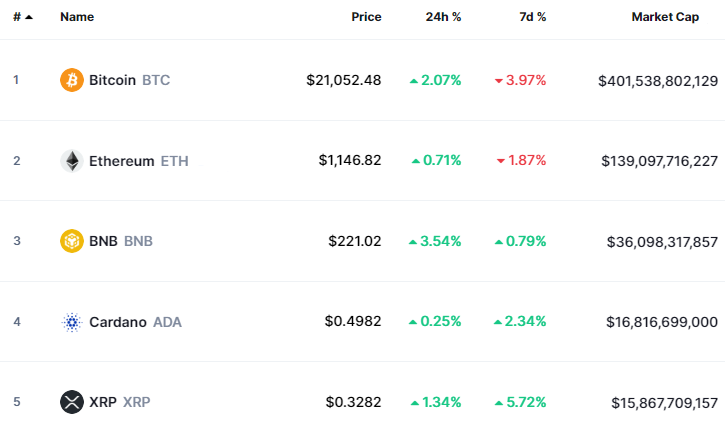Sort table by Name column header

(77, 17)
